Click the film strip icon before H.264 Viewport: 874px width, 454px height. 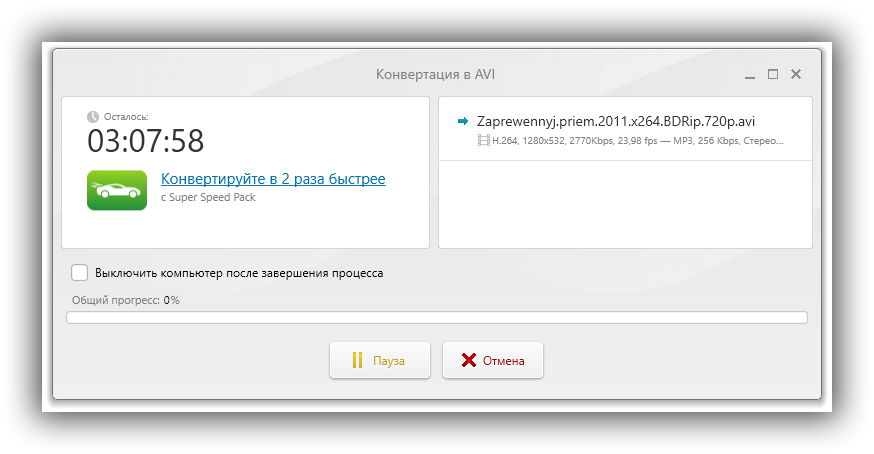(x=484, y=141)
